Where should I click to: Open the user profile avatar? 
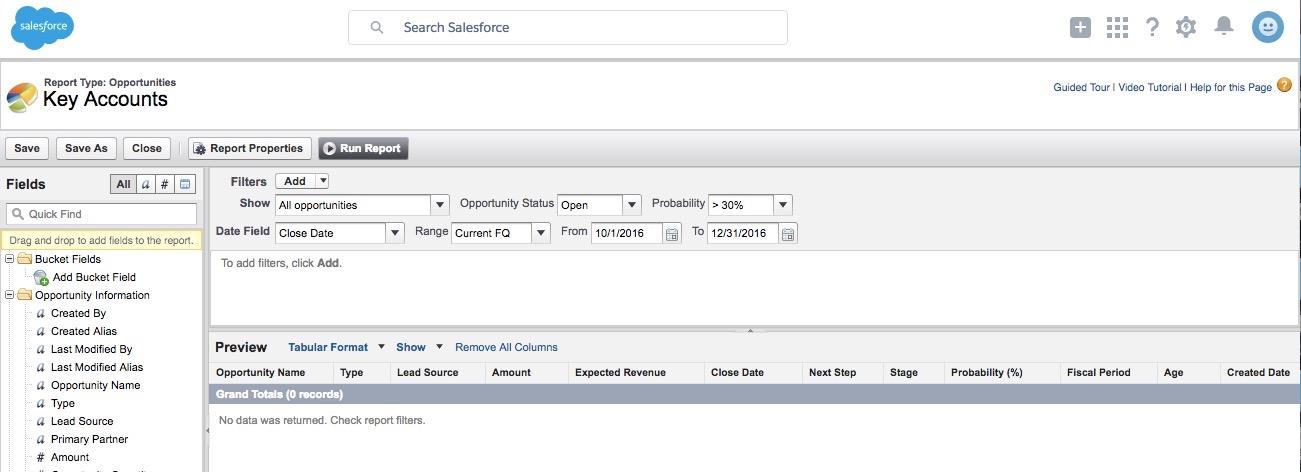coord(1268,27)
